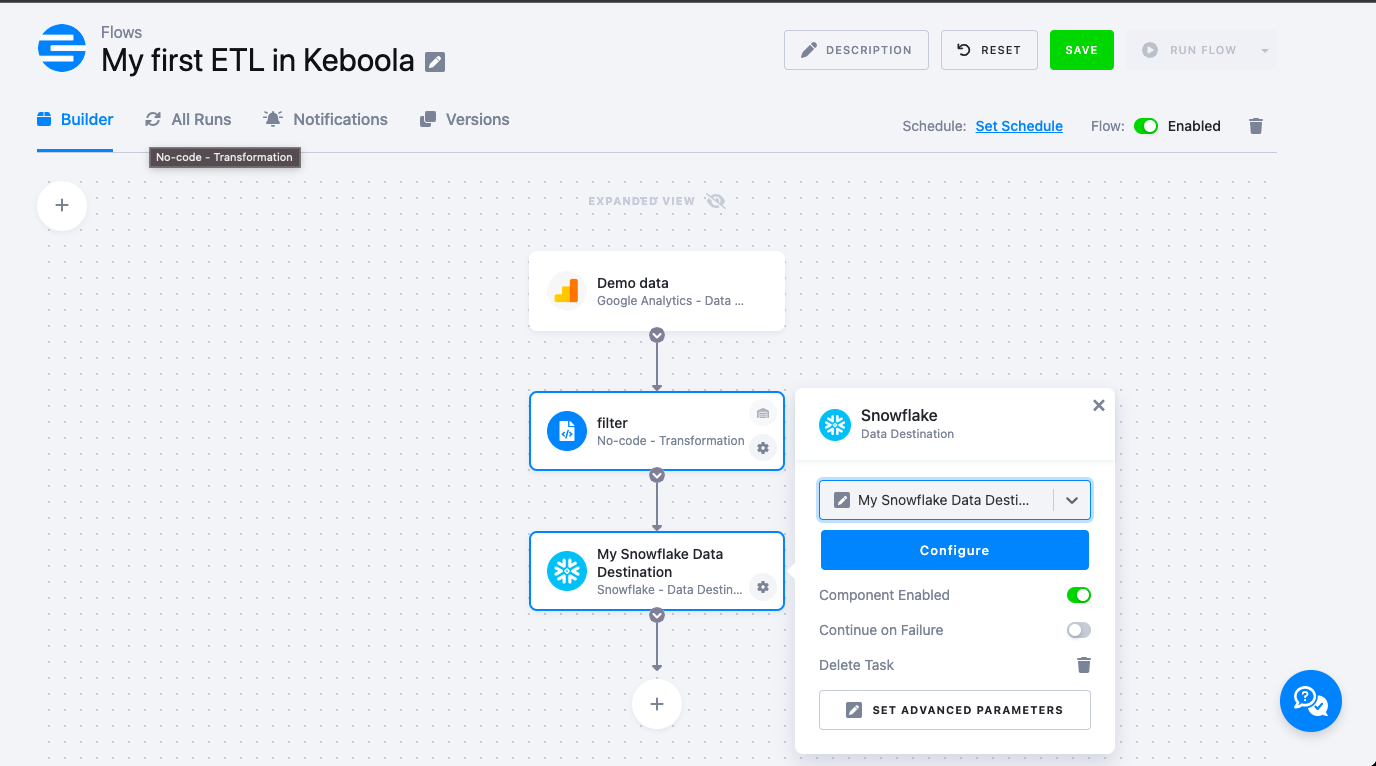This screenshot has width=1376, height=766.
Task: Switch to the All Runs tab
Action: (x=188, y=119)
